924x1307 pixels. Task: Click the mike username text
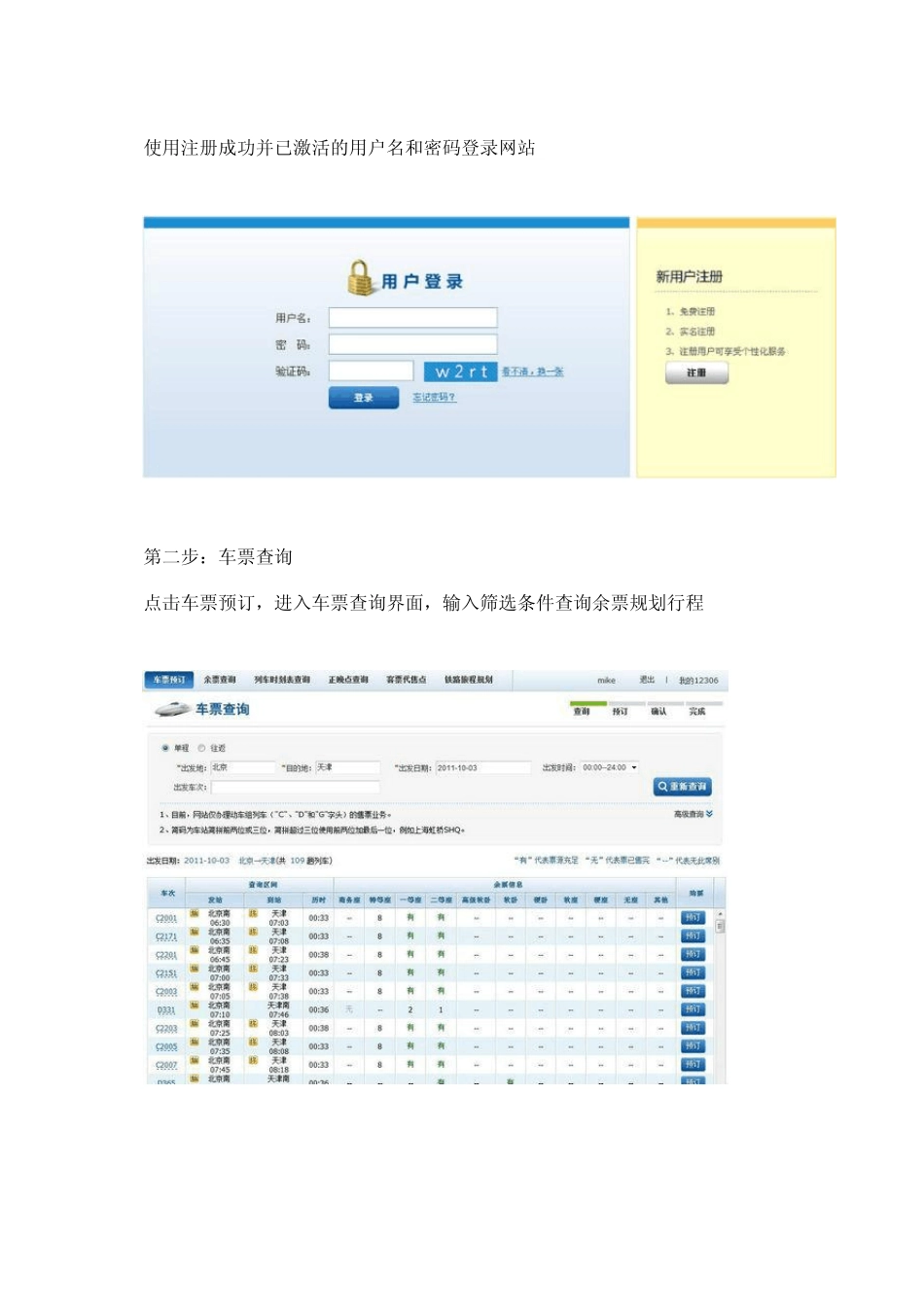(606, 680)
